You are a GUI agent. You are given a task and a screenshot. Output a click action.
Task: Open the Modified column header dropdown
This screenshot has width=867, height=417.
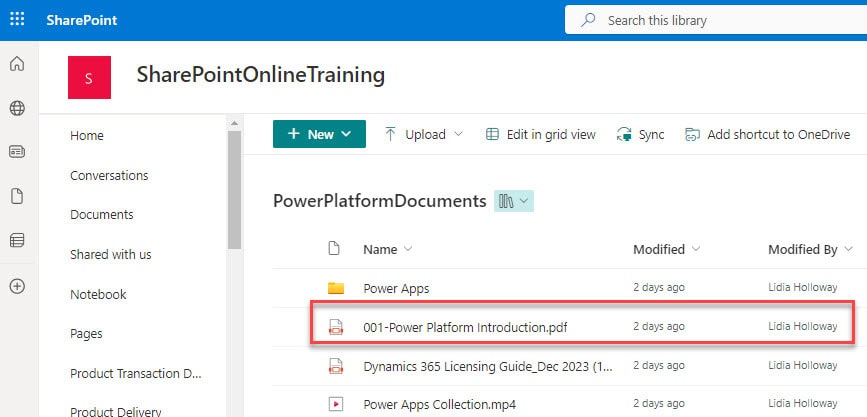pyautogui.click(x=667, y=249)
